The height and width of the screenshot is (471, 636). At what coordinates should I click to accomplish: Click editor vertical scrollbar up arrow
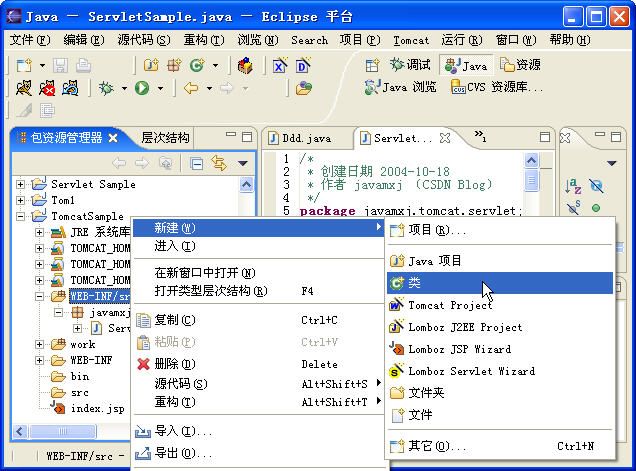pos(531,161)
